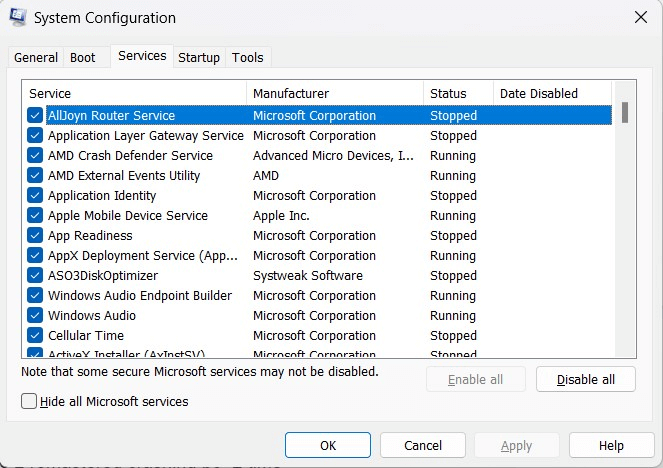Close the System Configuration window
Viewport: 663px width, 468px height.
pos(640,17)
